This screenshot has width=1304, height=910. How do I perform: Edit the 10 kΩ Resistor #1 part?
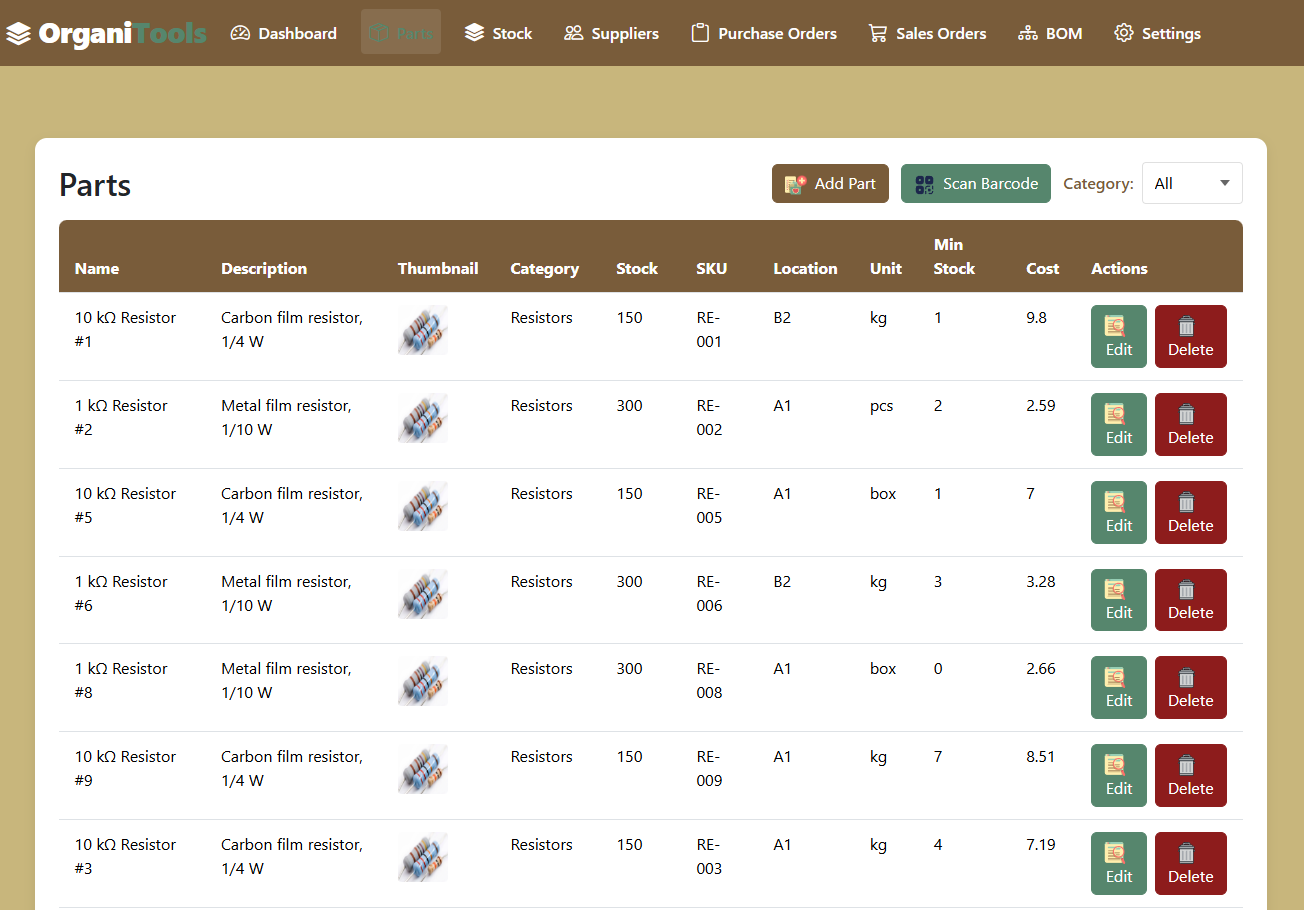pyautogui.click(x=1118, y=337)
